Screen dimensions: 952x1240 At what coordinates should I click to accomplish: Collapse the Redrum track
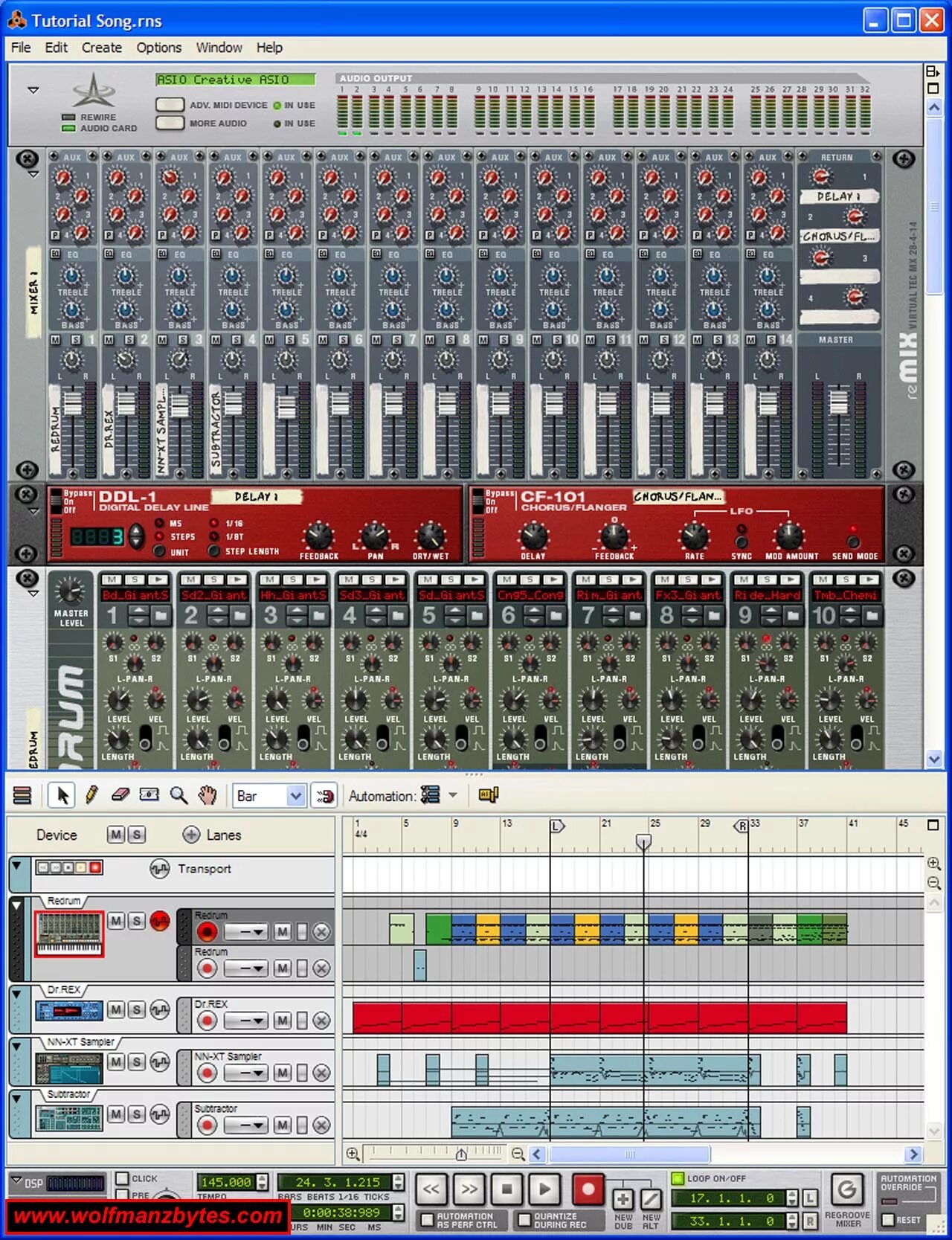point(16,906)
